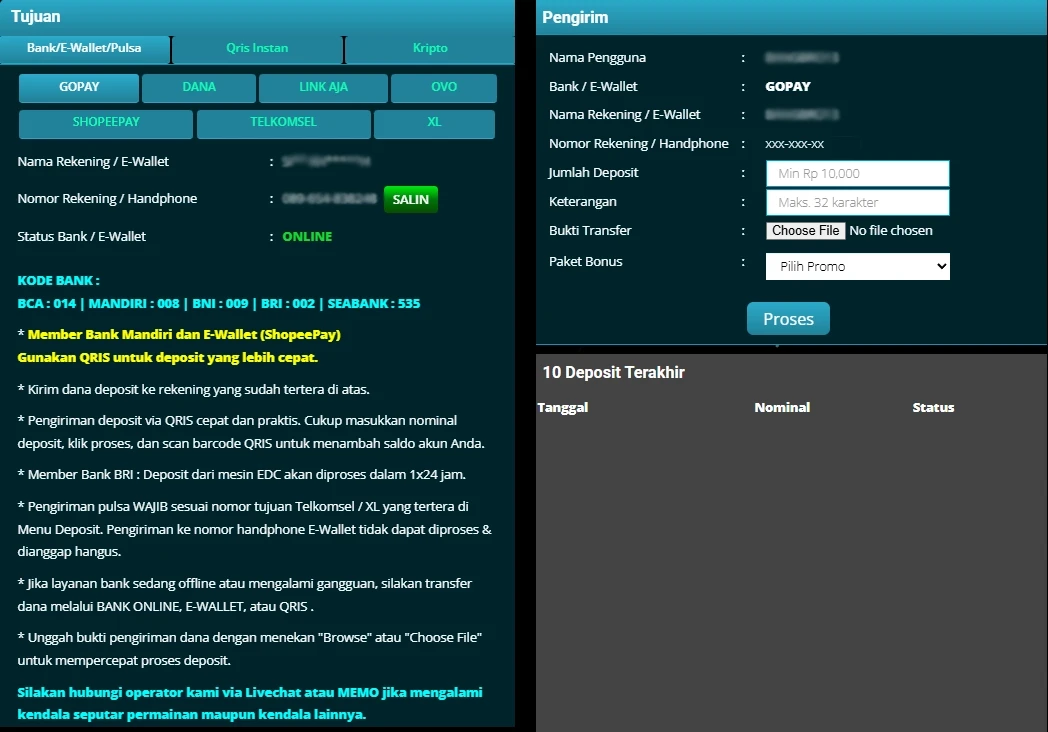This screenshot has height=732, width=1048.
Task: Choose TELKOMSEL pulsa option
Action: point(283,123)
